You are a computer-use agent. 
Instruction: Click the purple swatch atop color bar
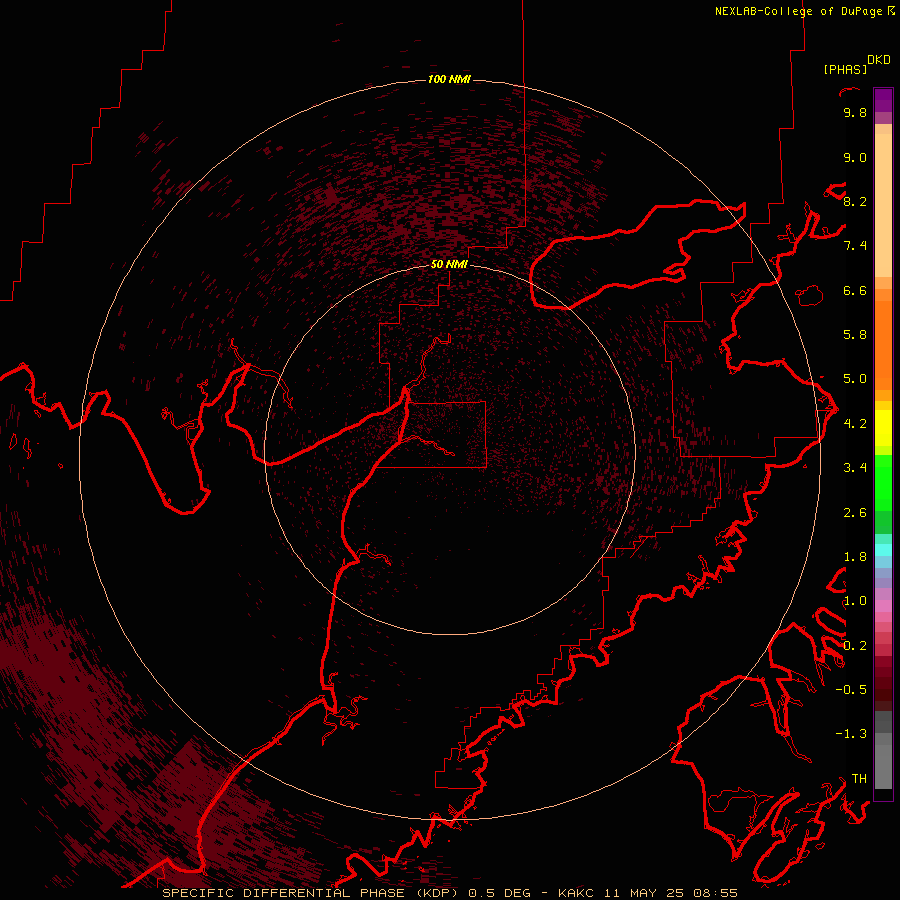883,100
